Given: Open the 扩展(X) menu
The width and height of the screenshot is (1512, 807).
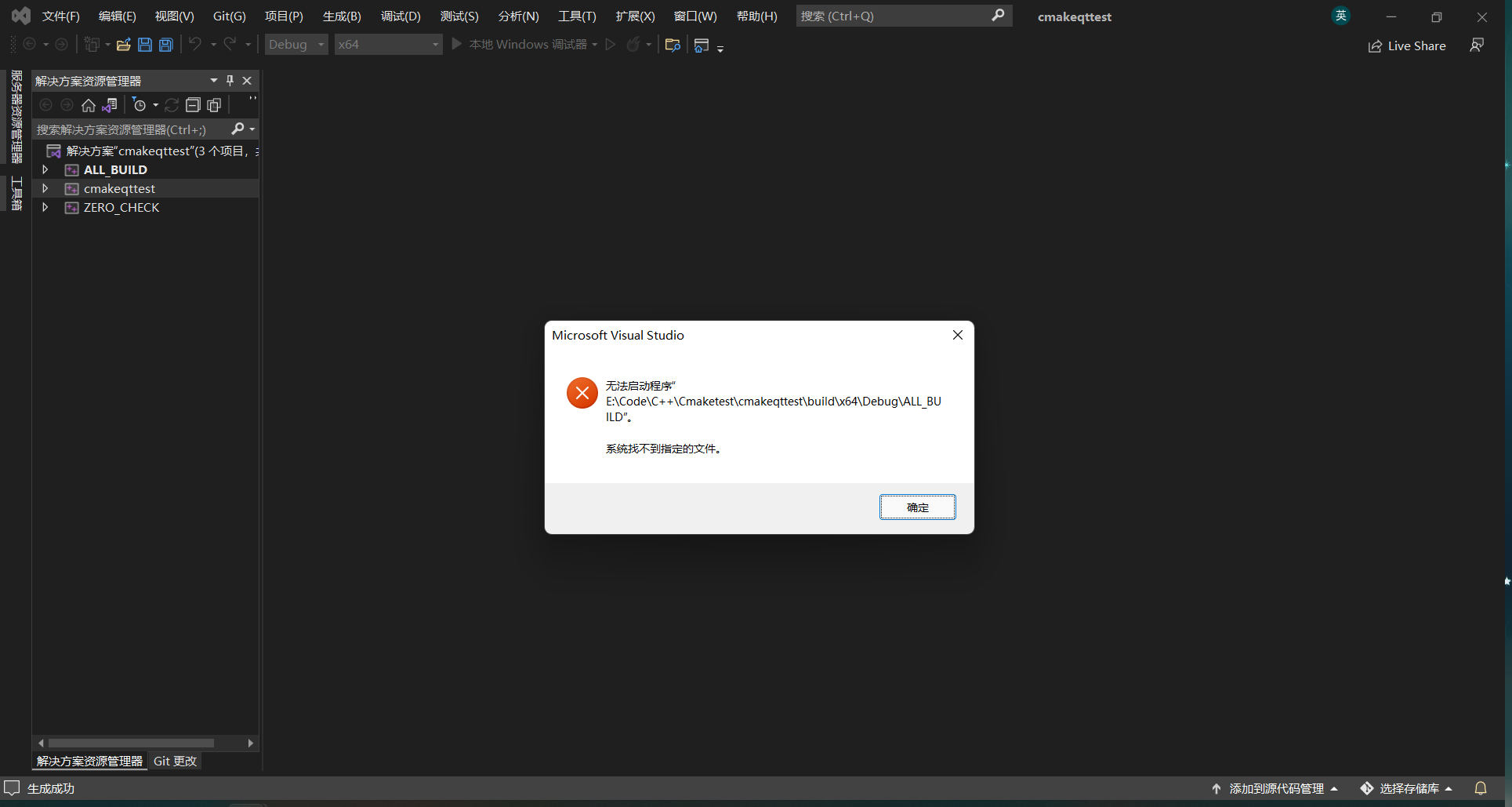Looking at the screenshot, I should click(635, 16).
